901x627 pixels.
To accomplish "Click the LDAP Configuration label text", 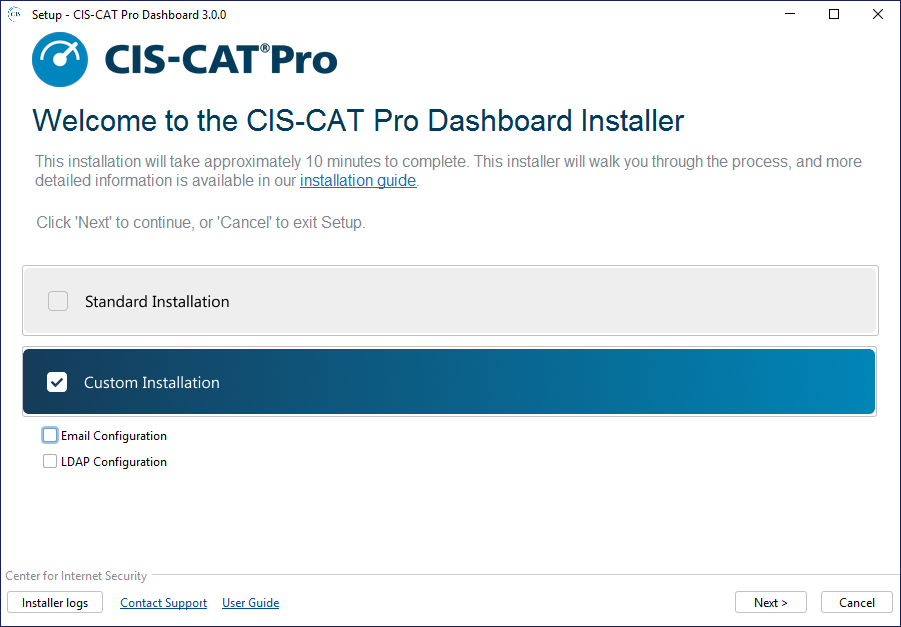I will [113, 462].
